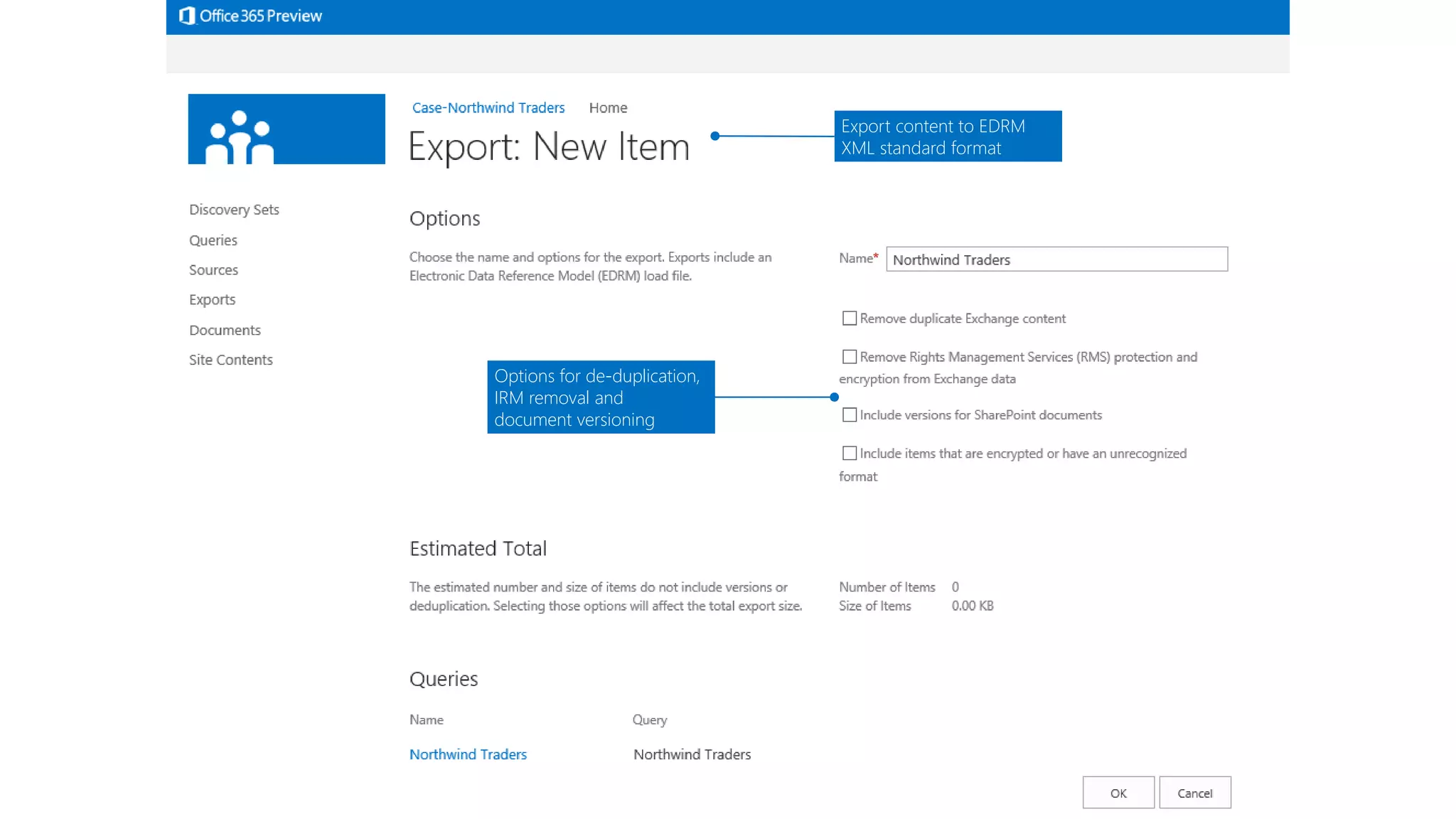Click the Number of Items value 0
Image resolution: width=1456 pixels, height=819 pixels.
pos(955,587)
